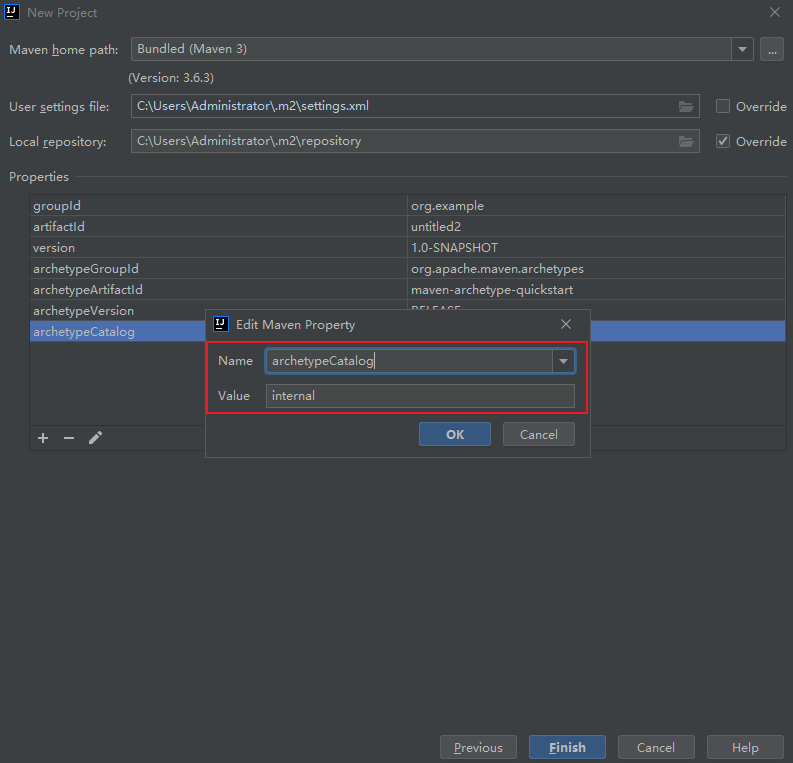The width and height of the screenshot is (793, 763).
Task: Expand the property Name dropdown arrow
Action: (563, 361)
